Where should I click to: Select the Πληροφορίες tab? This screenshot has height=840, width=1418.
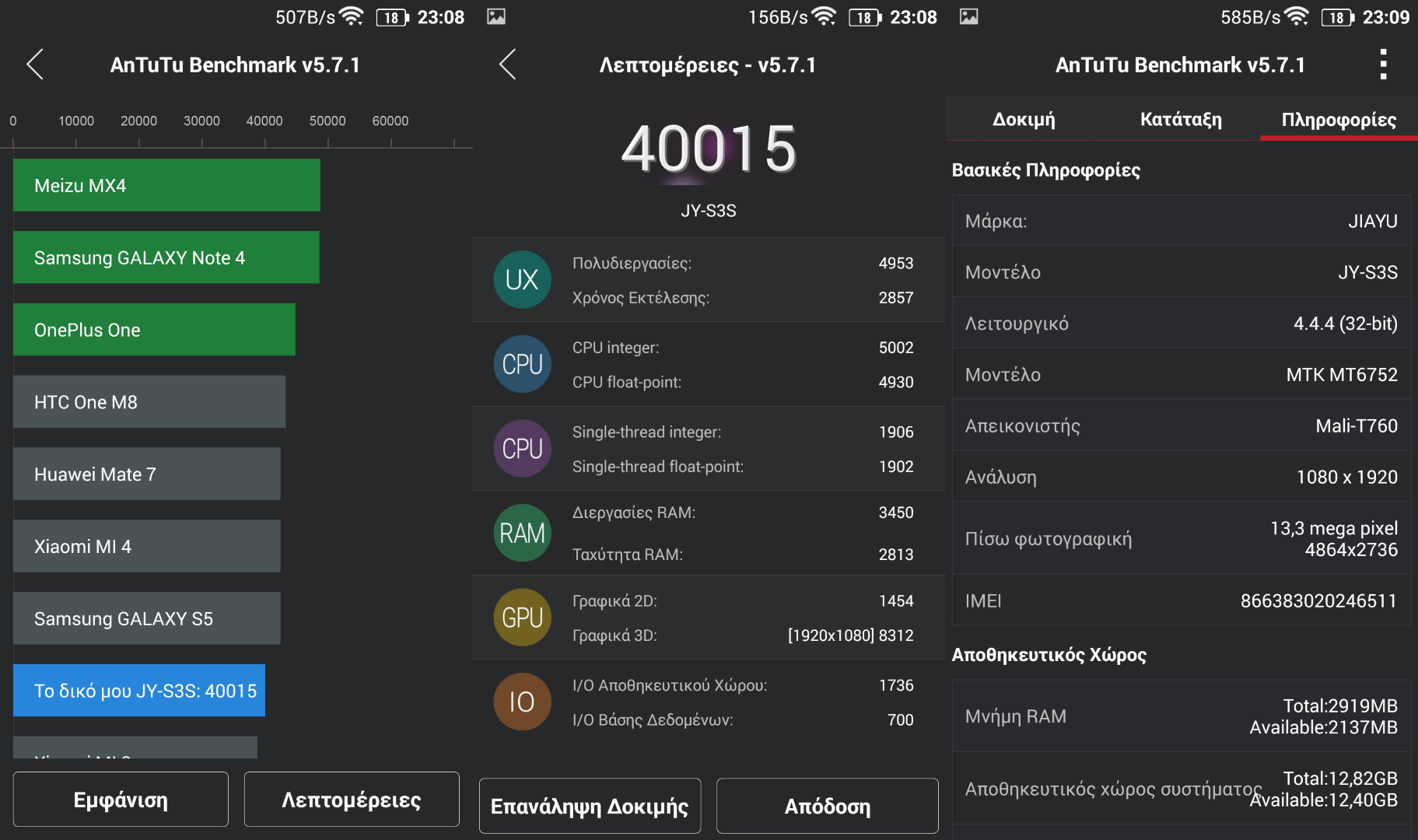click(1339, 119)
